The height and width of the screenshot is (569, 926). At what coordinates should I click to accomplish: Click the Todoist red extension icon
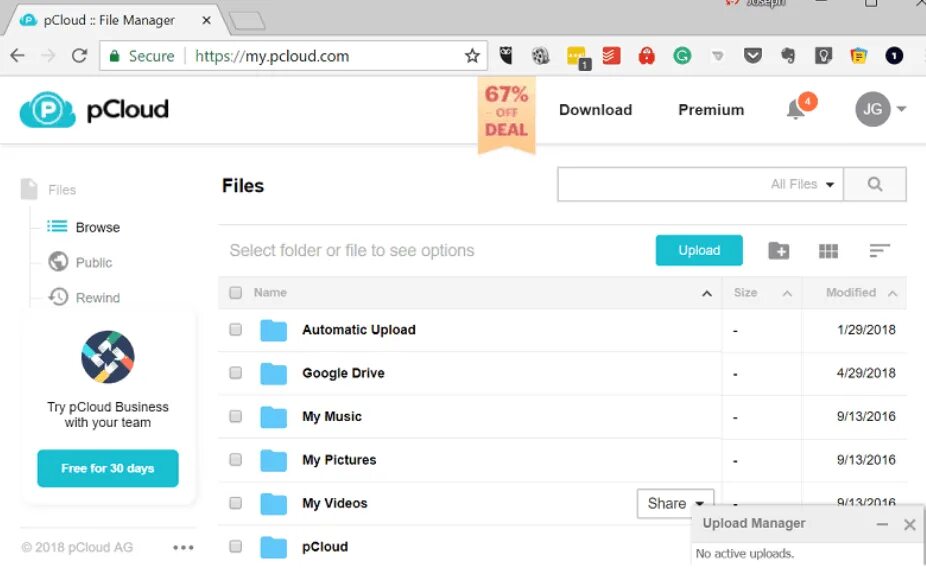coord(611,56)
